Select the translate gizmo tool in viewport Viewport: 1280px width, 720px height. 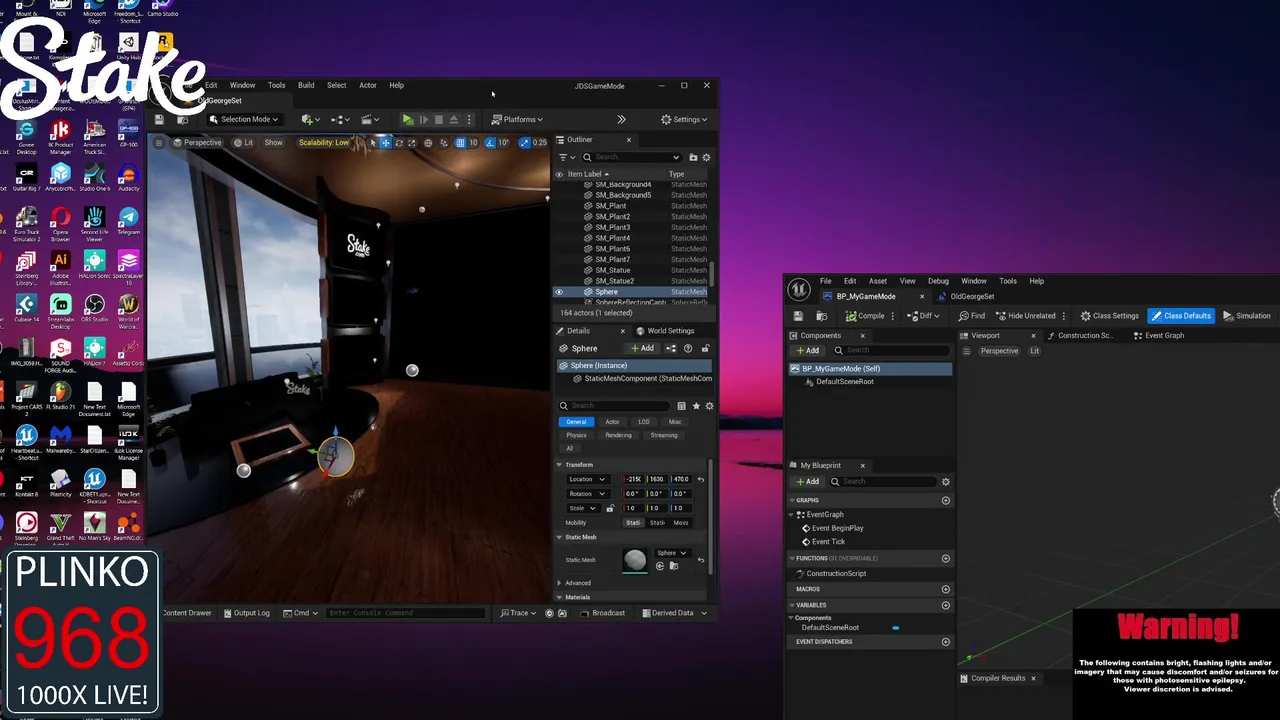(x=385, y=142)
